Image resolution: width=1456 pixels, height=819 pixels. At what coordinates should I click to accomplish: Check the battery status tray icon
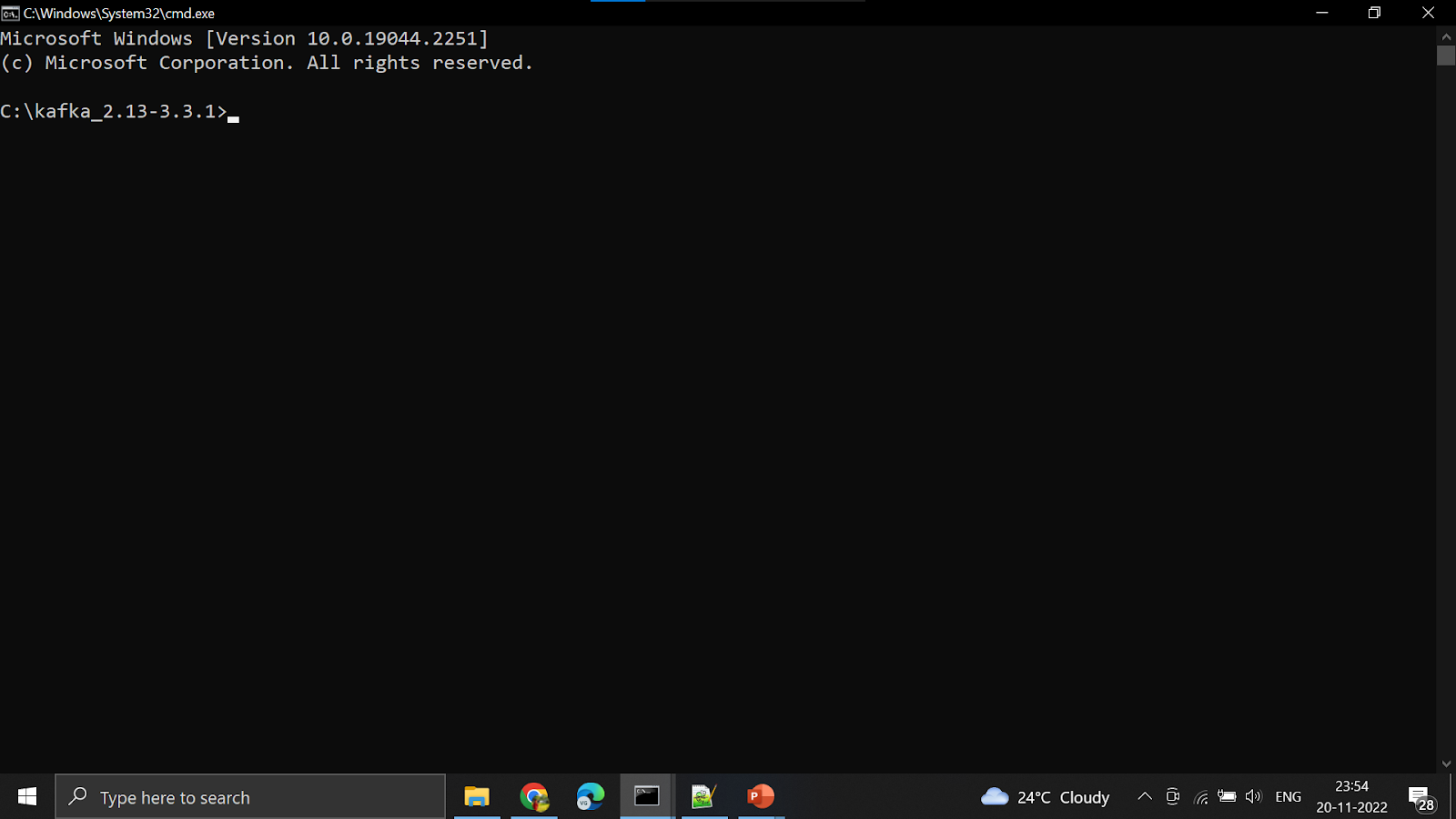1227,797
